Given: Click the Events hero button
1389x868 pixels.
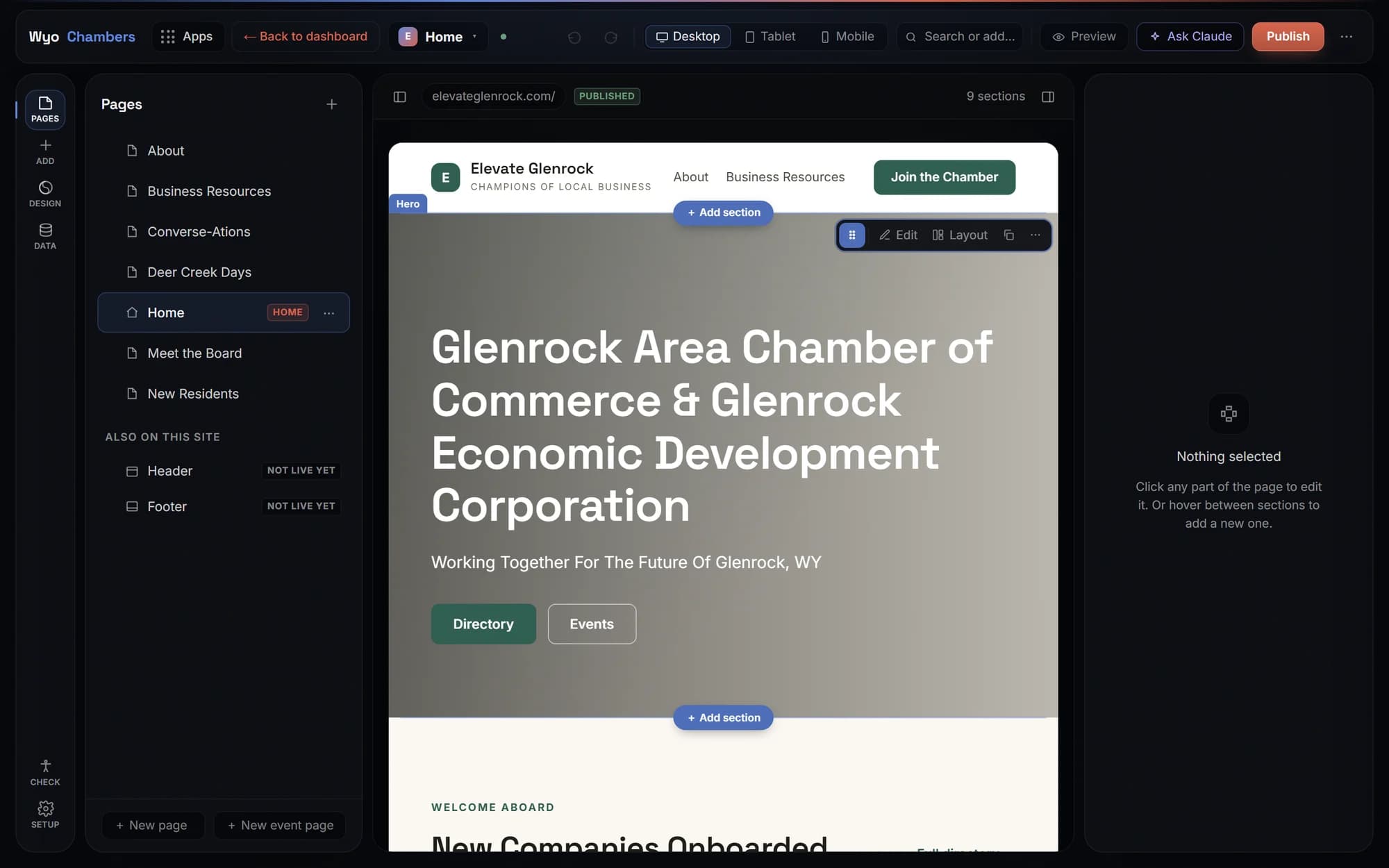Looking at the screenshot, I should [592, 624].
